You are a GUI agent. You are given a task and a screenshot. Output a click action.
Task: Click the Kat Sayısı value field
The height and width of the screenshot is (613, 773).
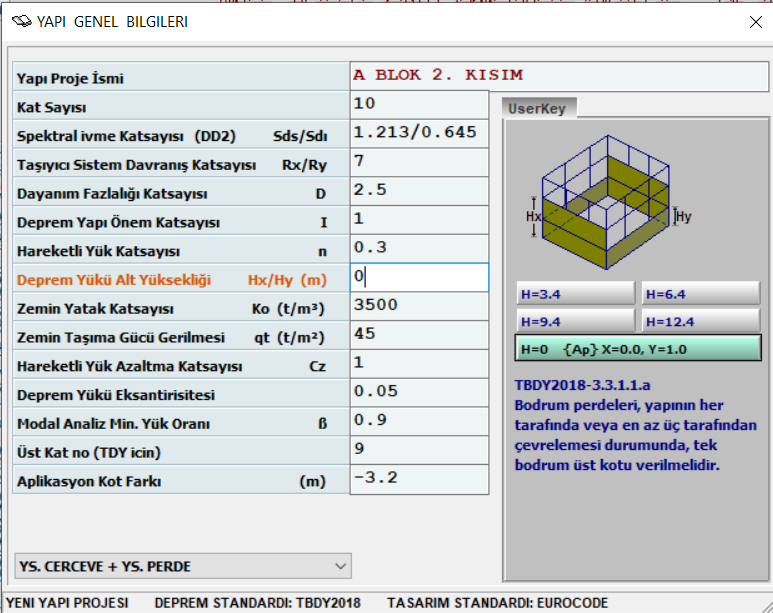tap(419, 105)
